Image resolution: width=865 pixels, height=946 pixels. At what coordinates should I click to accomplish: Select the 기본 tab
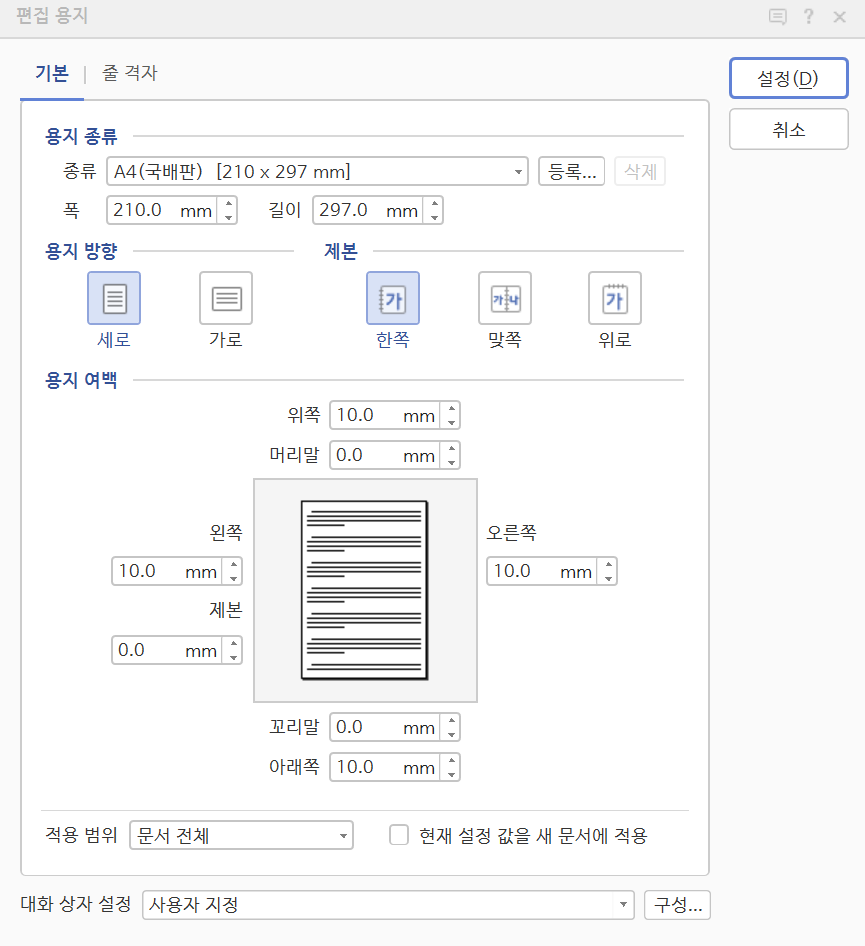click(x=52, y=73)
